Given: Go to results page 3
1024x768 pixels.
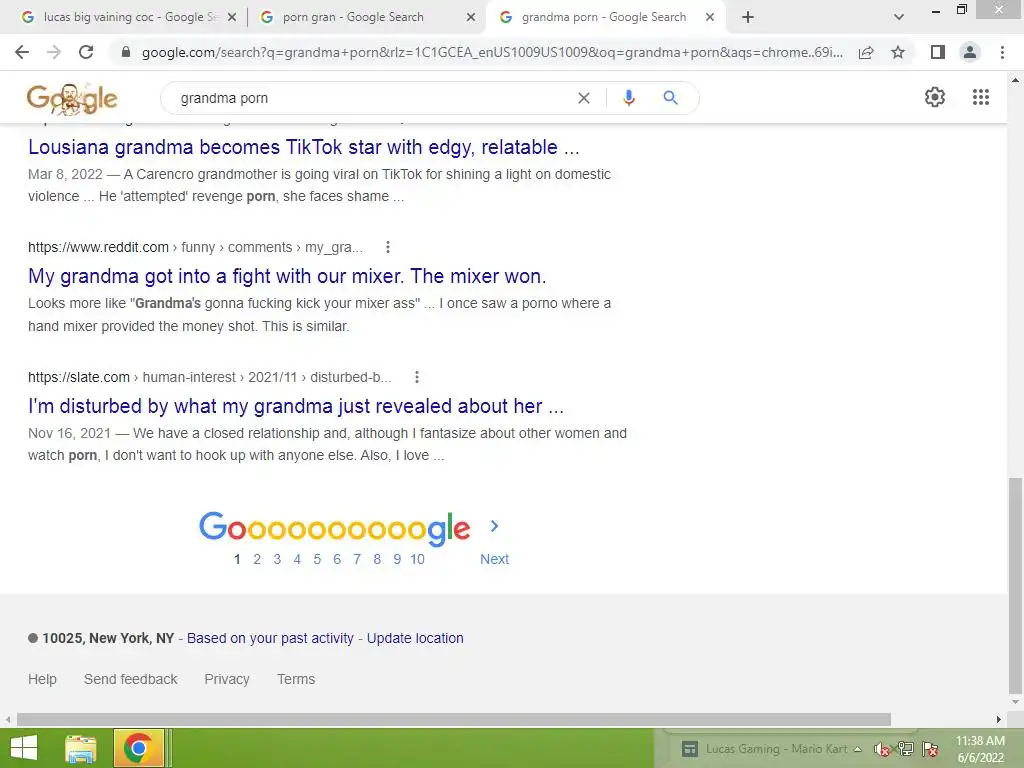Looking at the screenshot, I should click(277, 559).
